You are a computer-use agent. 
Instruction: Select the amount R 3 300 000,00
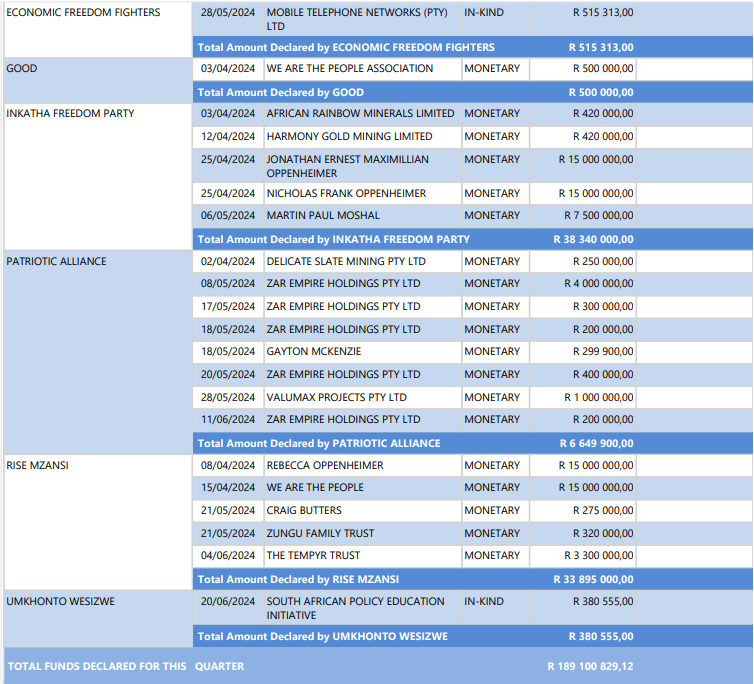coord(599,556)
